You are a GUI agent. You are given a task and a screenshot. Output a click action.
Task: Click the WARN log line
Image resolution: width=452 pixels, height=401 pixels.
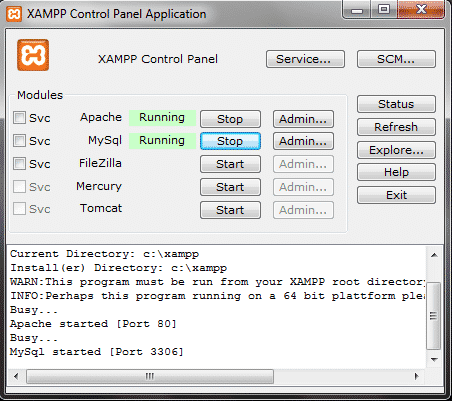click(x=218, y=282)
